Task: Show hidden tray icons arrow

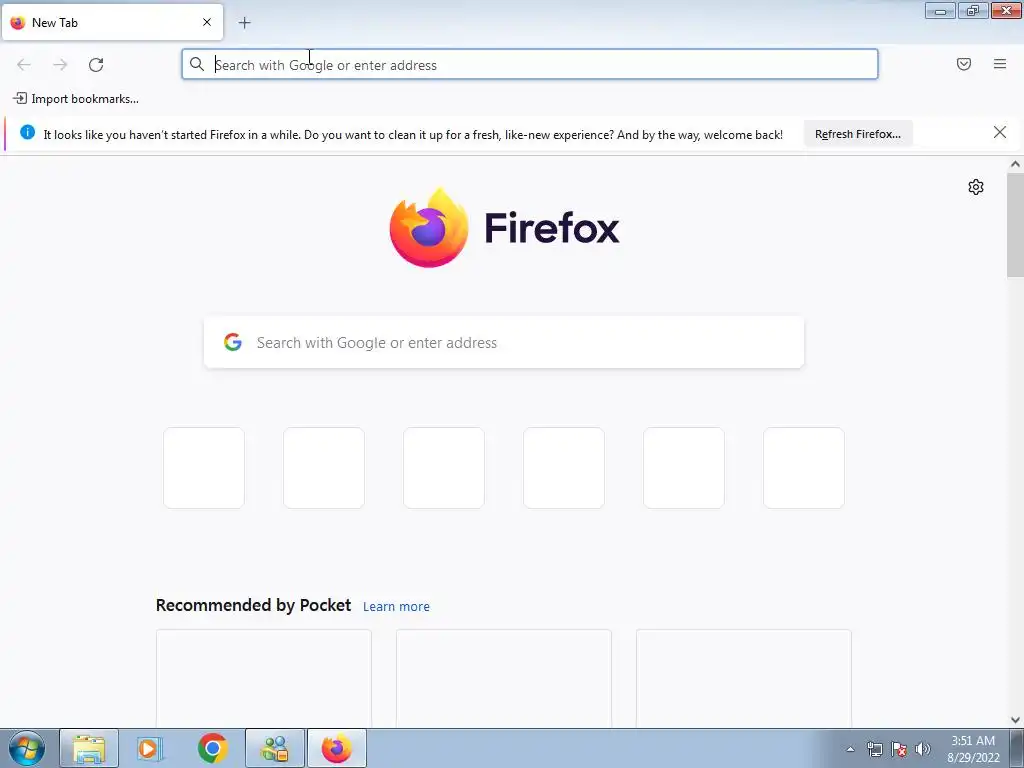Action: coord(850,749)
